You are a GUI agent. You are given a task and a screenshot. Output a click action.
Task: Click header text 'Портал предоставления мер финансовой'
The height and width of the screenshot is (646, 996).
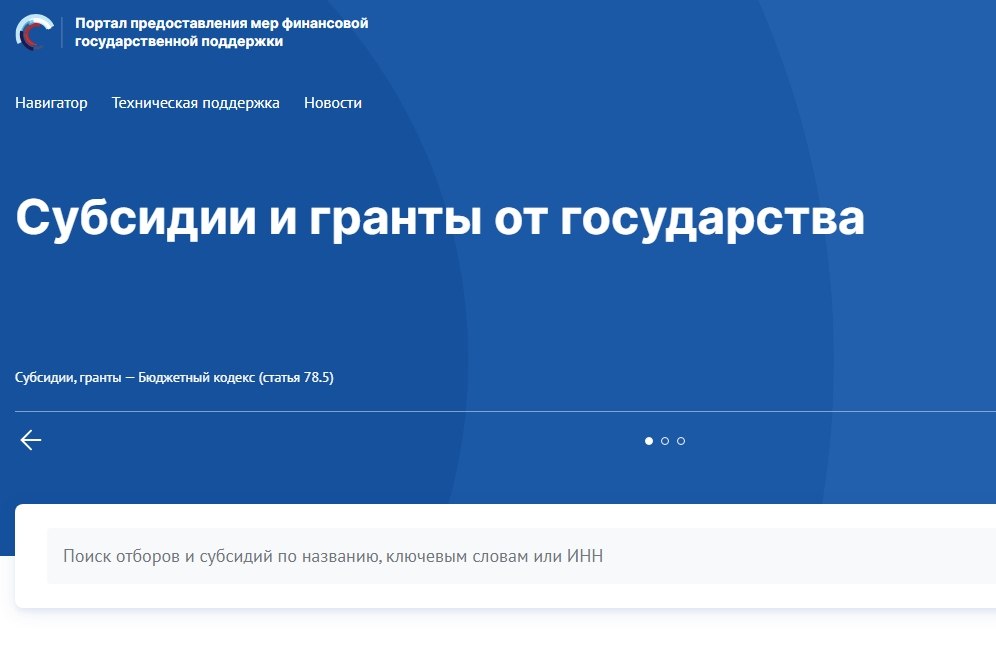coord(221,23)
